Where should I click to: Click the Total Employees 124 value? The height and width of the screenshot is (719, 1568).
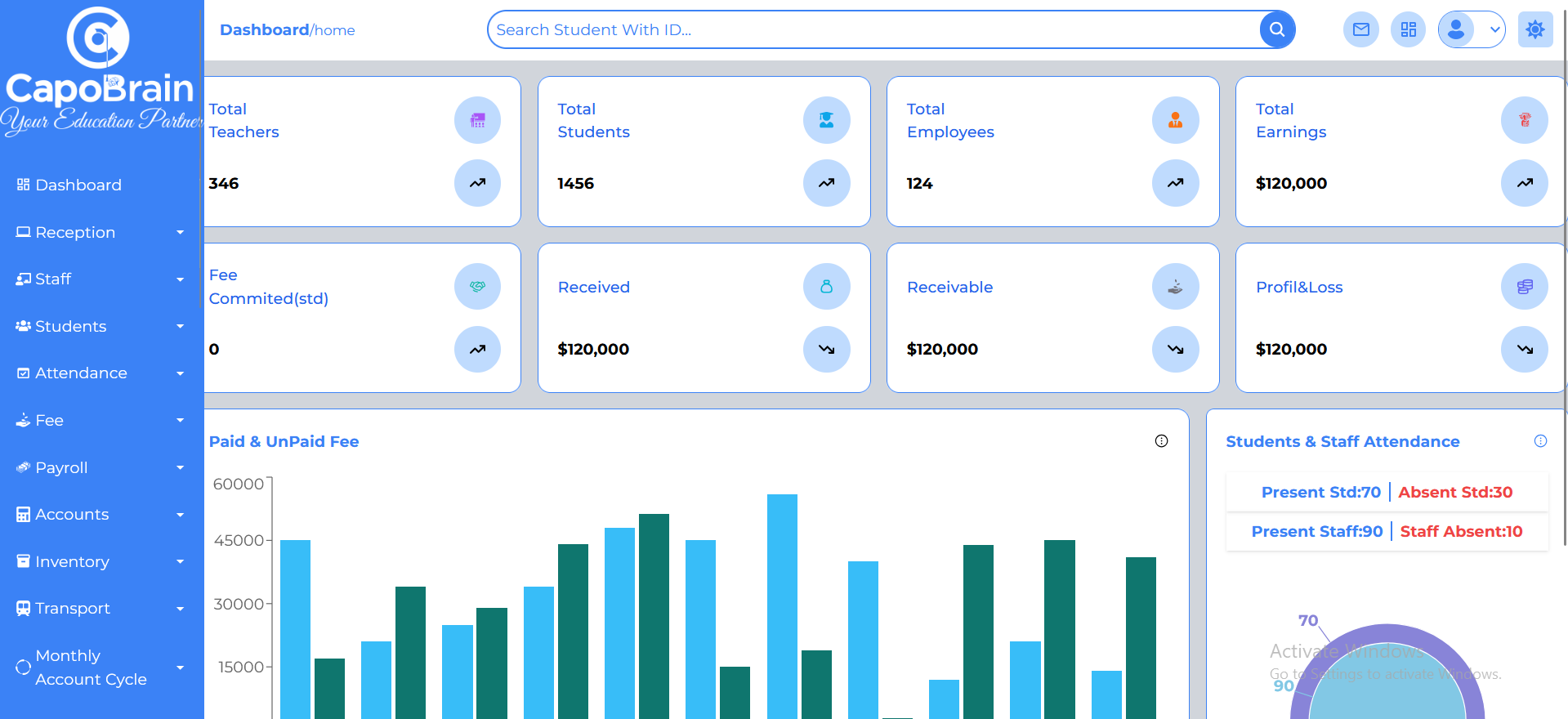919,184
